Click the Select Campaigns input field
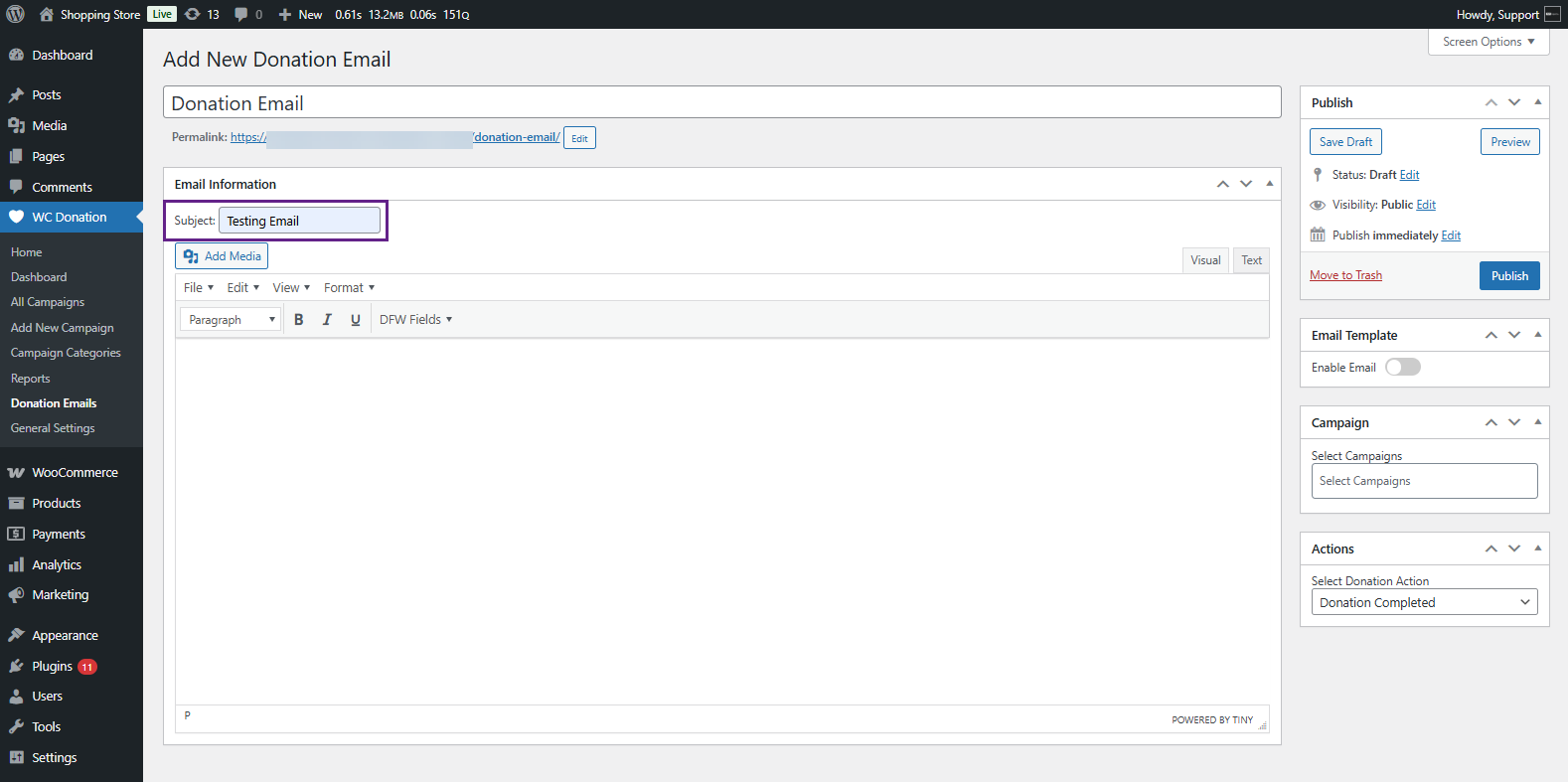 point(1423,481)
